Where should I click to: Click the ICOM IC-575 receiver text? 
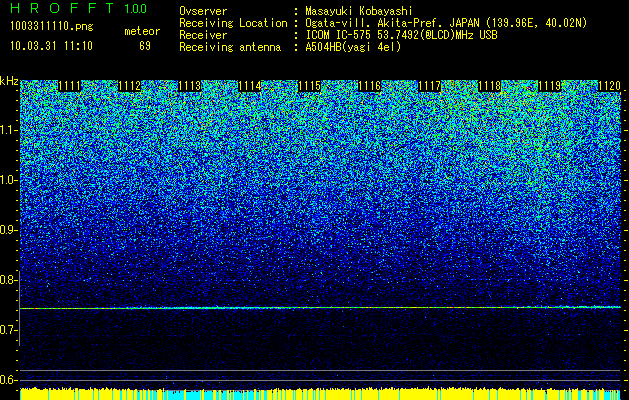(401, 35)
